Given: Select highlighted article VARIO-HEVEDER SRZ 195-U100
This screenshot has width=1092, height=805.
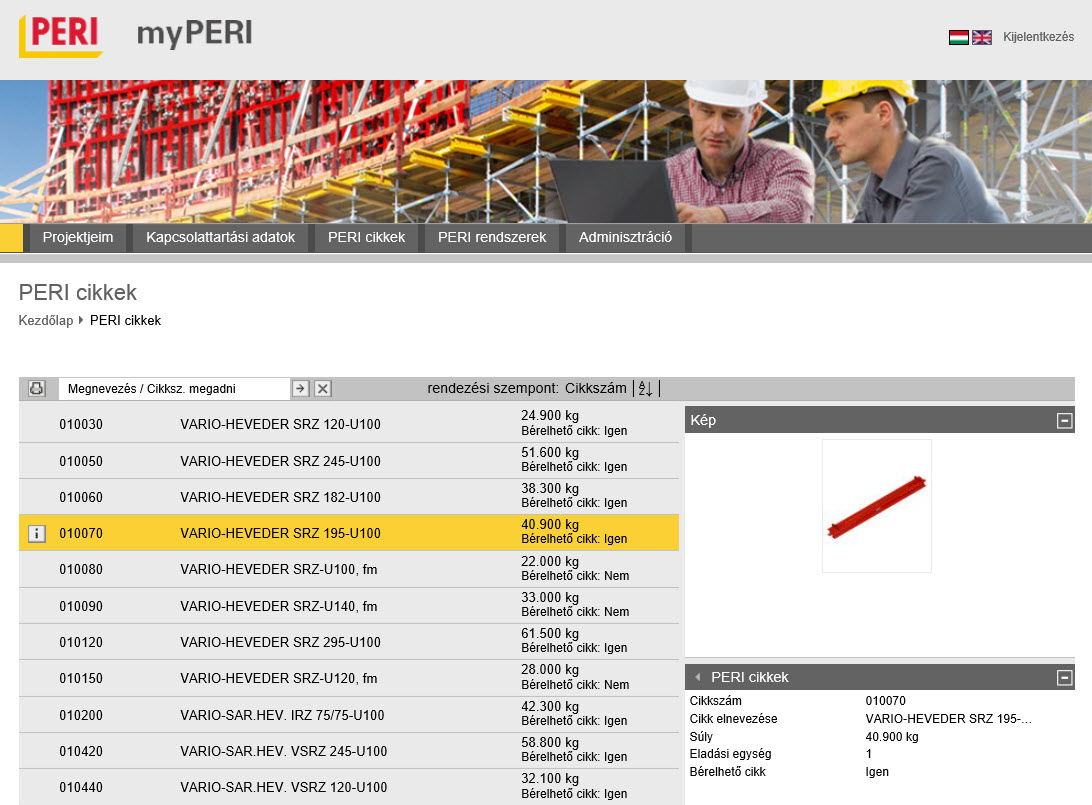Looking at the screenshot, I should tap(349, 533).
